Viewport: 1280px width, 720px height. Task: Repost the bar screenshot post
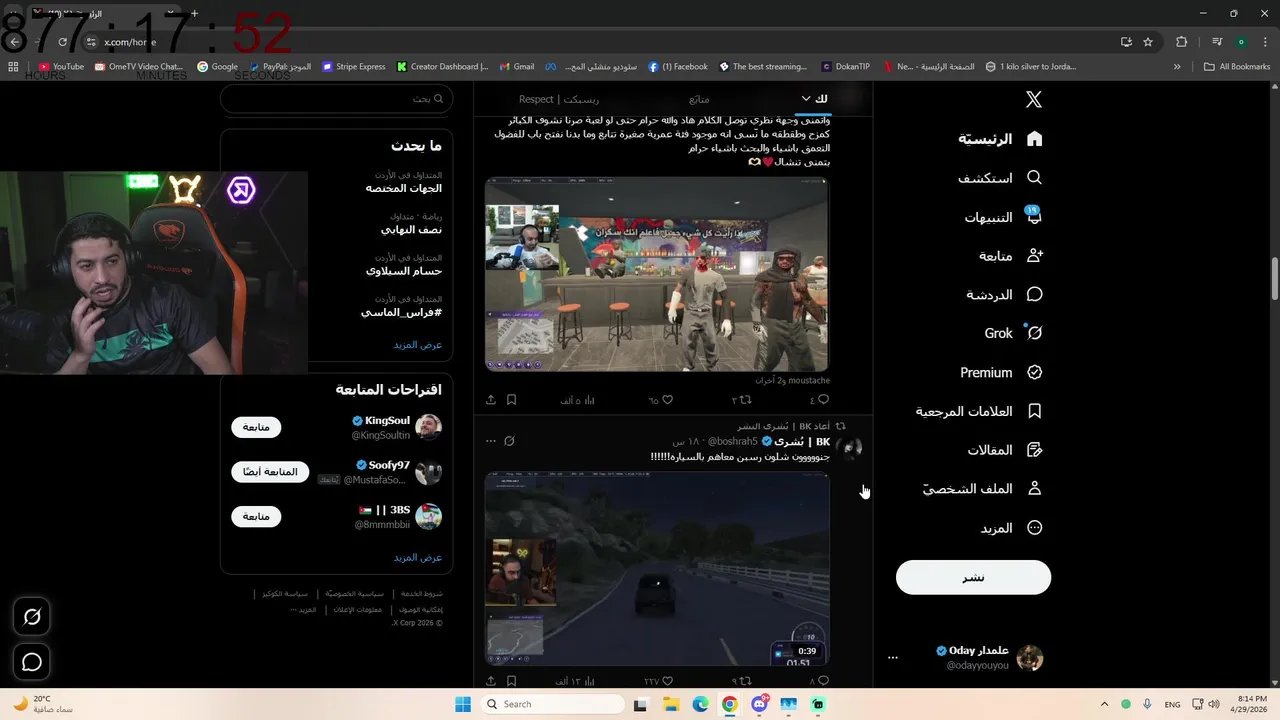point(745,400)
